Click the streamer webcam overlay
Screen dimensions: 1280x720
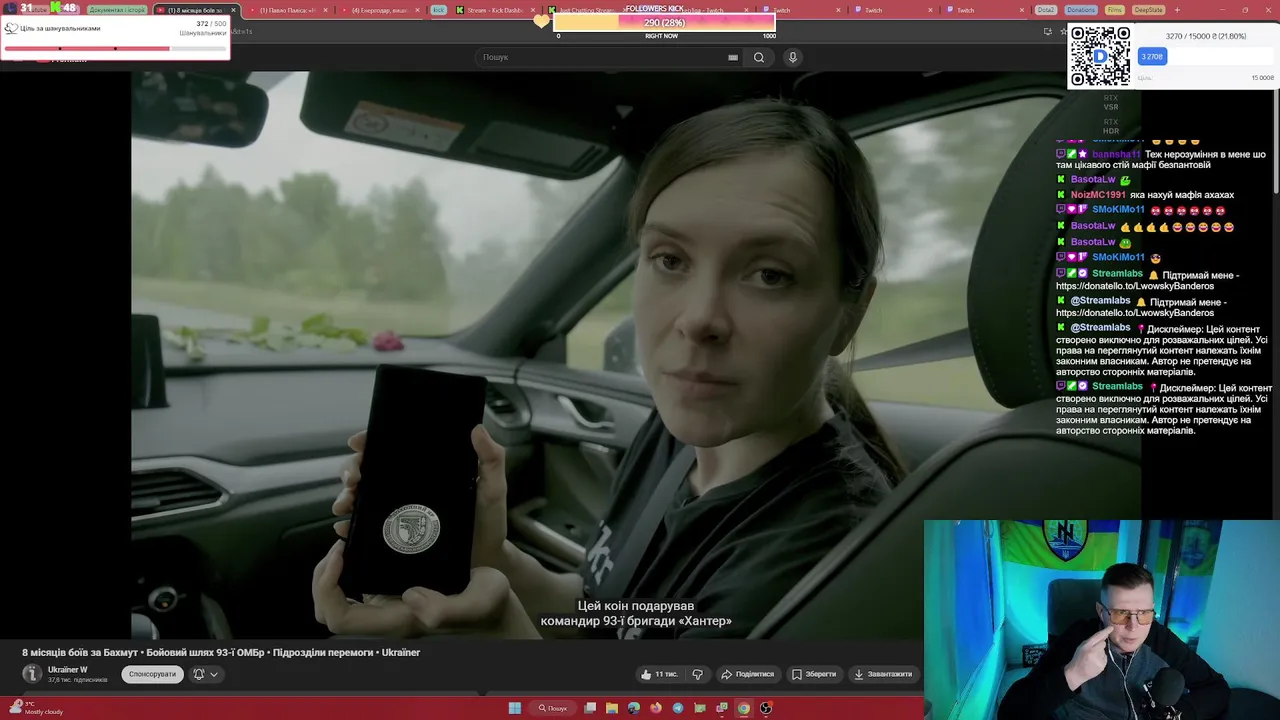[1102, 620]
